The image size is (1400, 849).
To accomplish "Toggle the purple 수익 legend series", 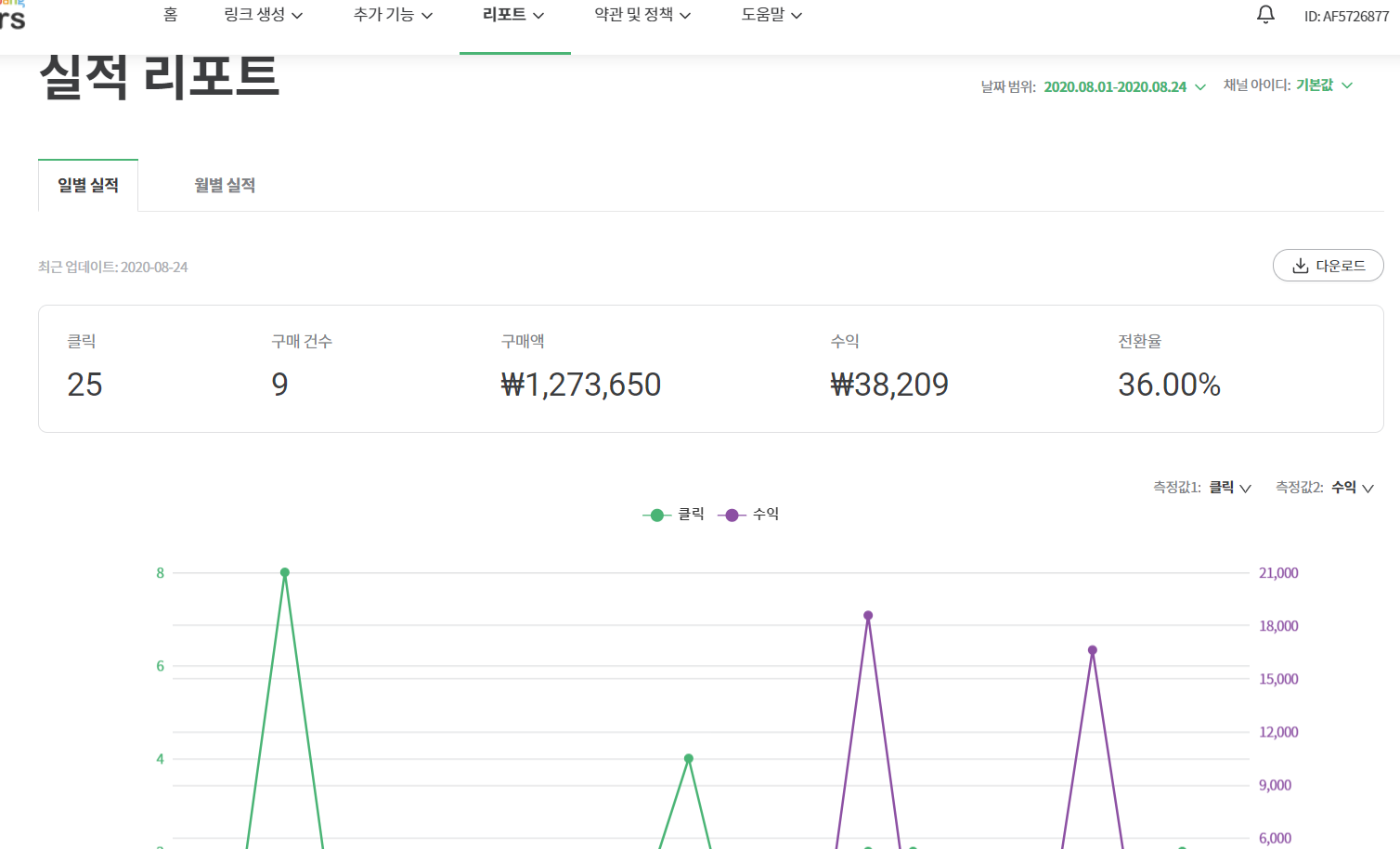I will coord(748,515).
